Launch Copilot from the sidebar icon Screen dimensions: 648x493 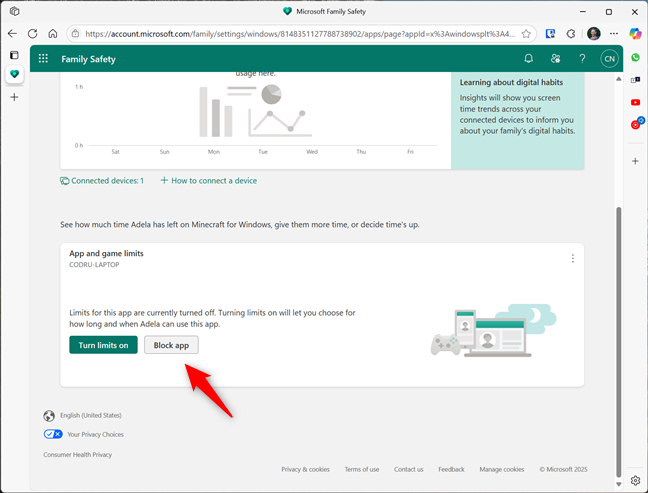[x=635, y=33]
